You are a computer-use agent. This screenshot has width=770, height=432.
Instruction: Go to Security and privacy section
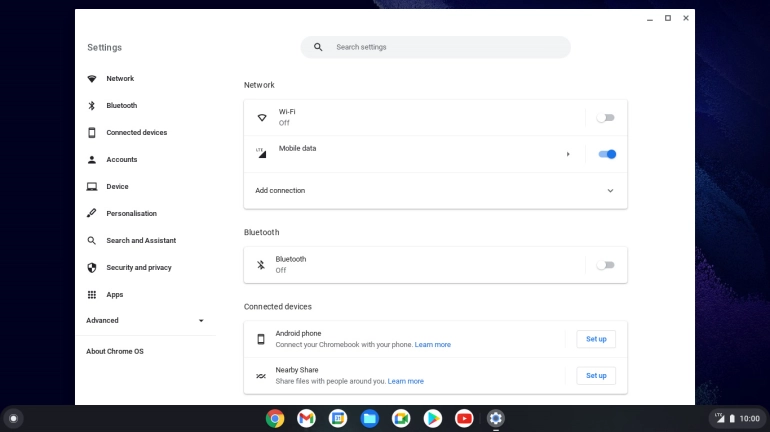[138, 268]
